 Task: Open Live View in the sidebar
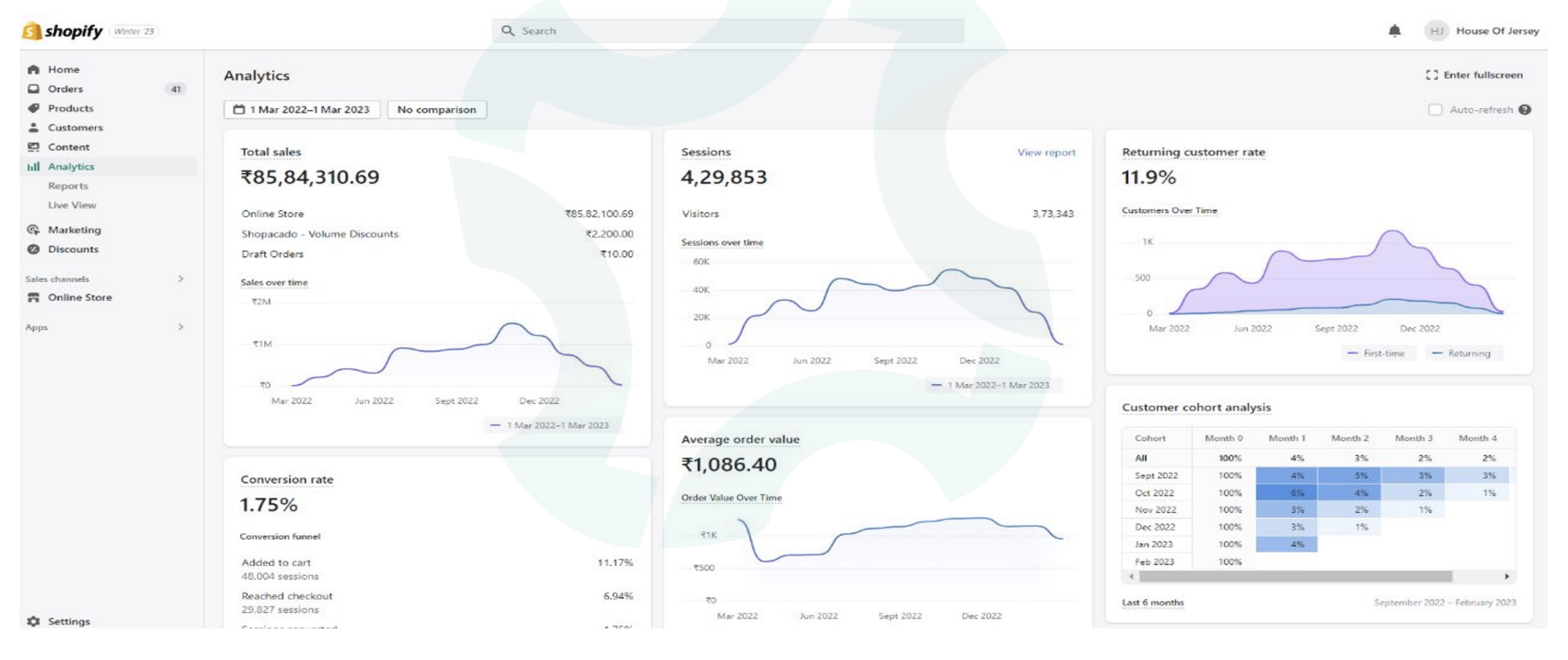[72, 205]
